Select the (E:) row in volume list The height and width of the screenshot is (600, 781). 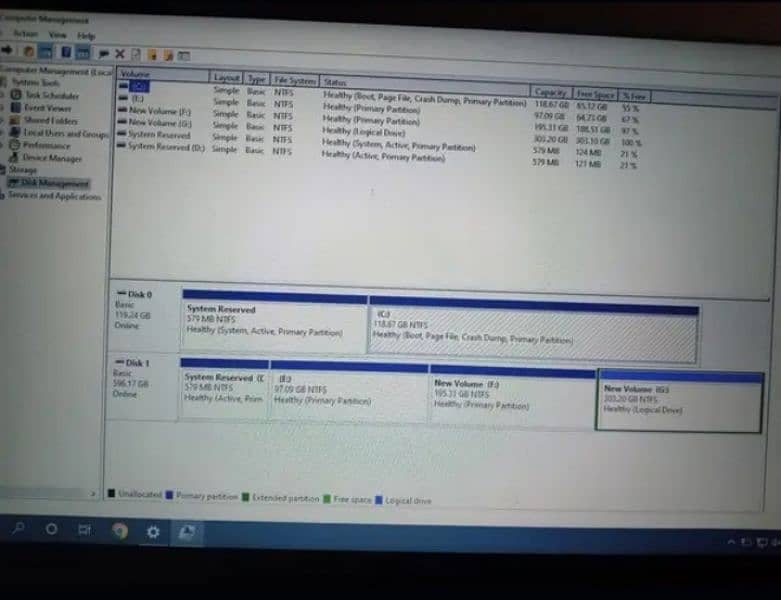pos(137,99)
